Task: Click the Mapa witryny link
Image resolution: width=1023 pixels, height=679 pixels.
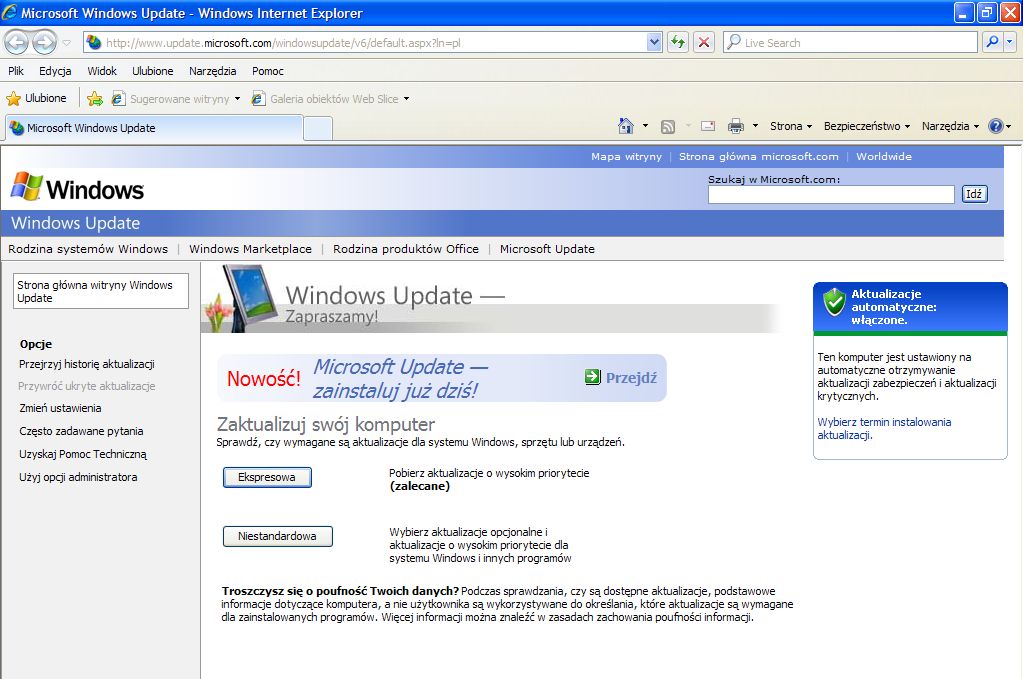Action: [x=626, y=157]
